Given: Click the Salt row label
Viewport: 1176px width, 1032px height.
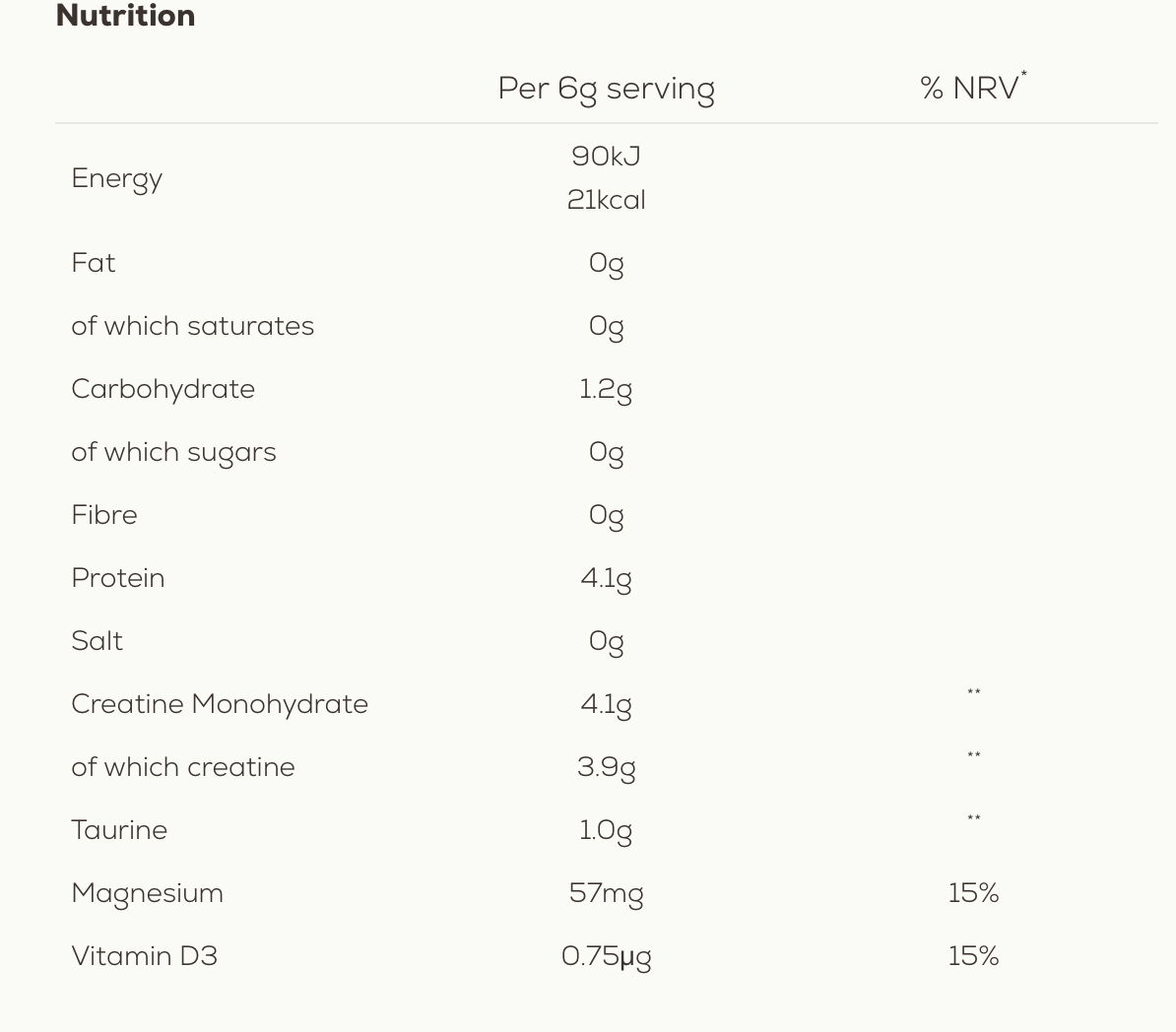Looking at the screenshot, I should coord(97,641).
